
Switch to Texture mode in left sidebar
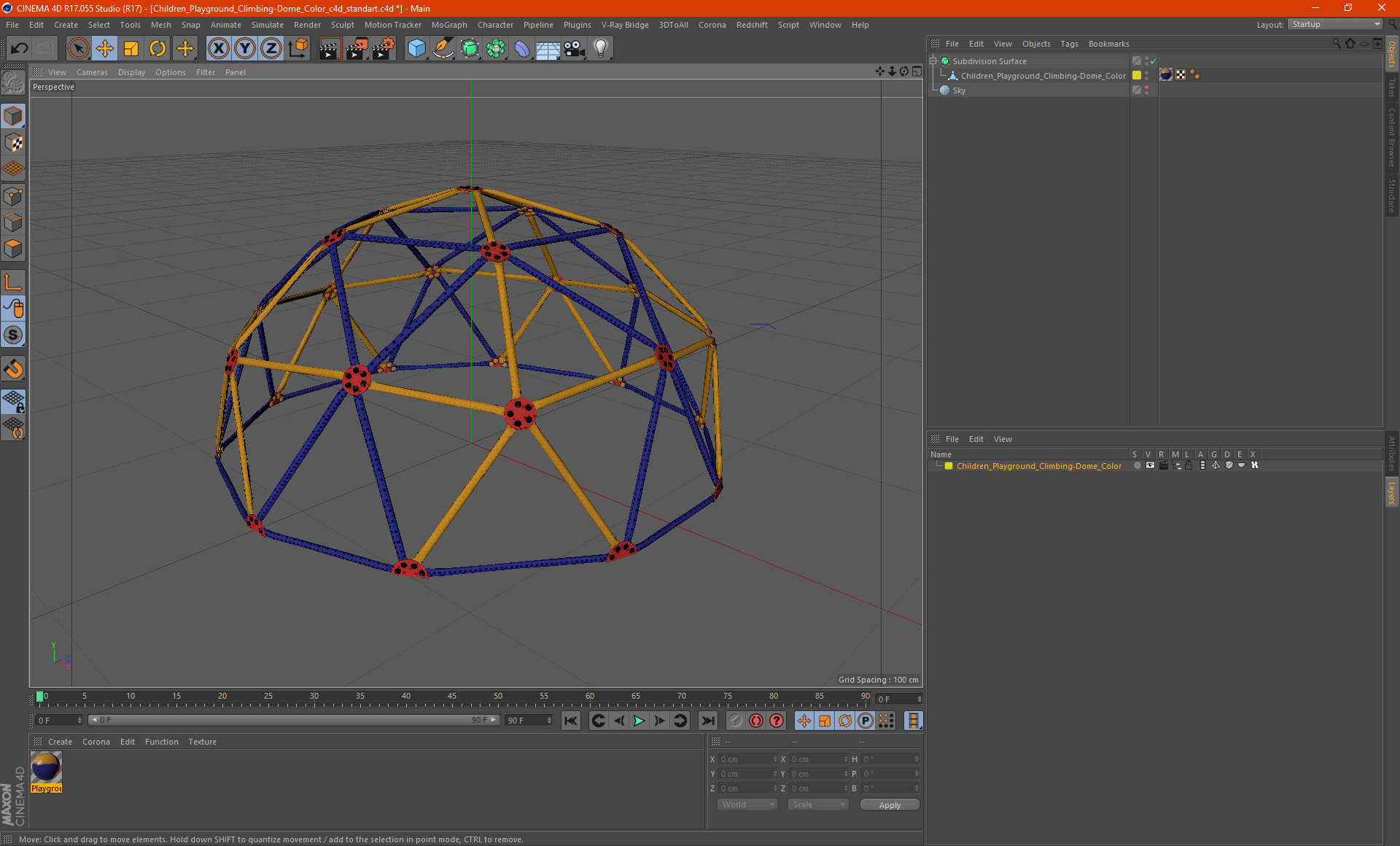13,143
